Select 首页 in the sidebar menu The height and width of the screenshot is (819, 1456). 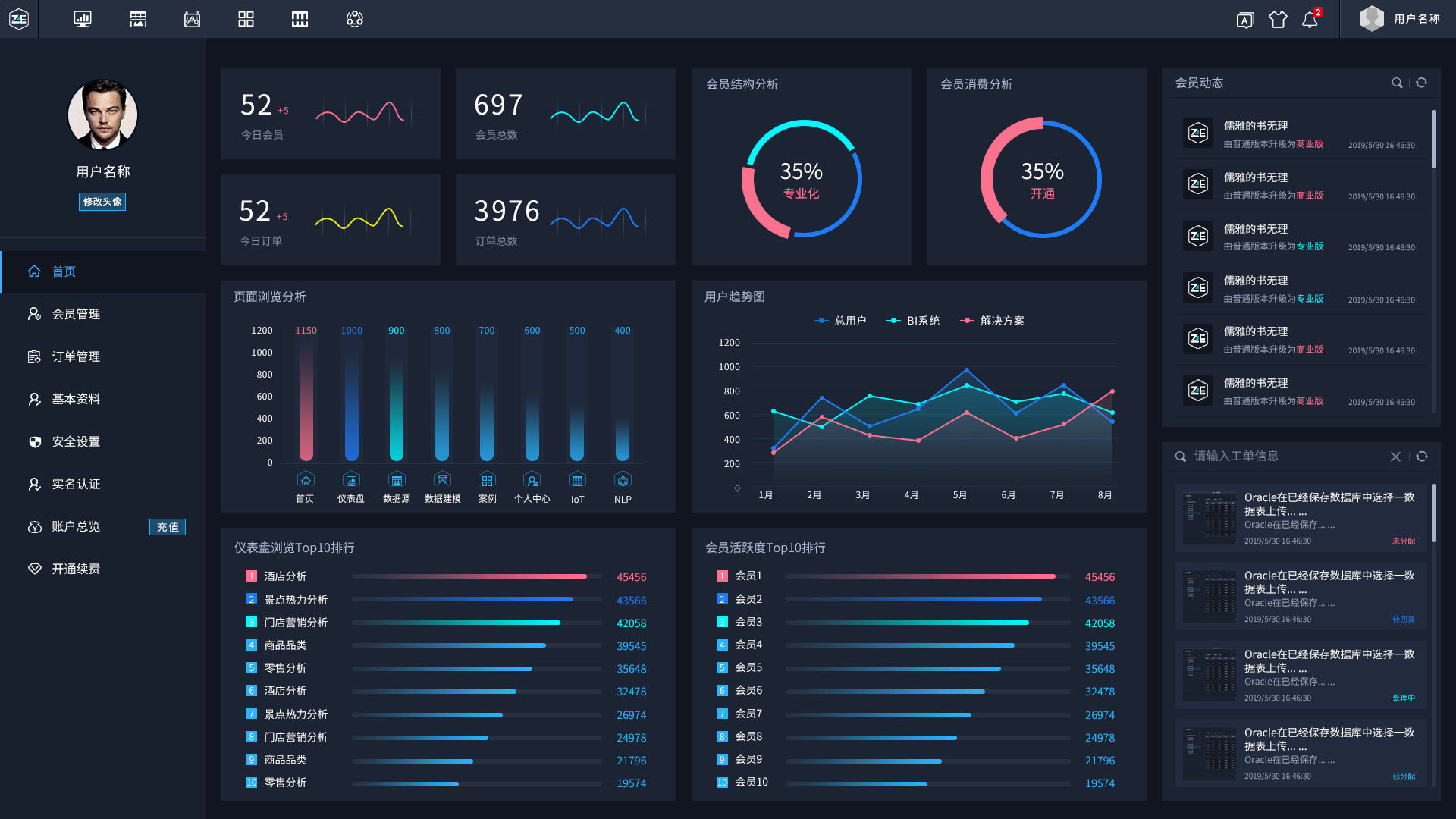pyautogui.click(x=103, y=271)
